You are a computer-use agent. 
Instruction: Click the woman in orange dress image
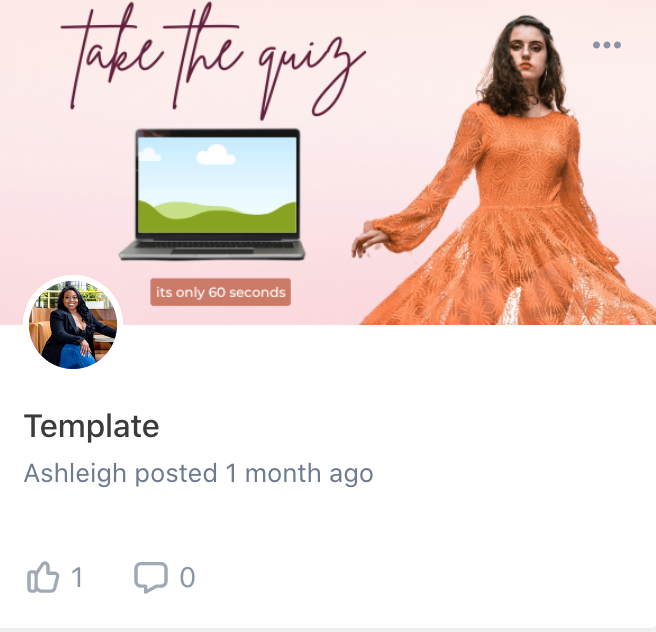click(506, 169)
